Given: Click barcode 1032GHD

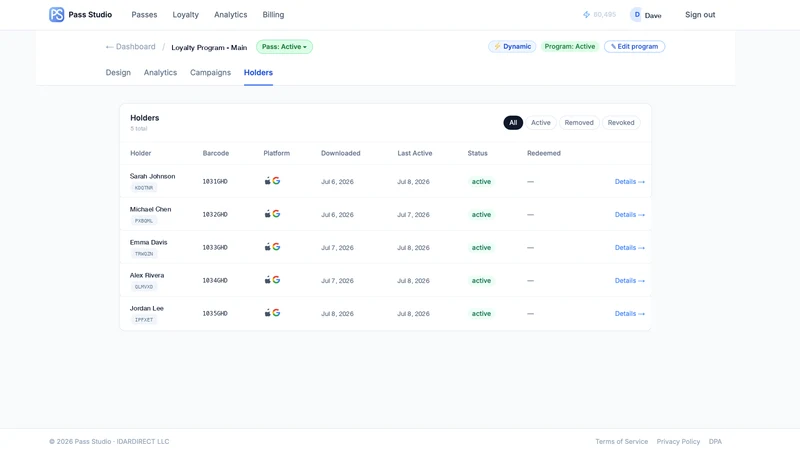Looking at the screenshot, I should click(215, 215).
